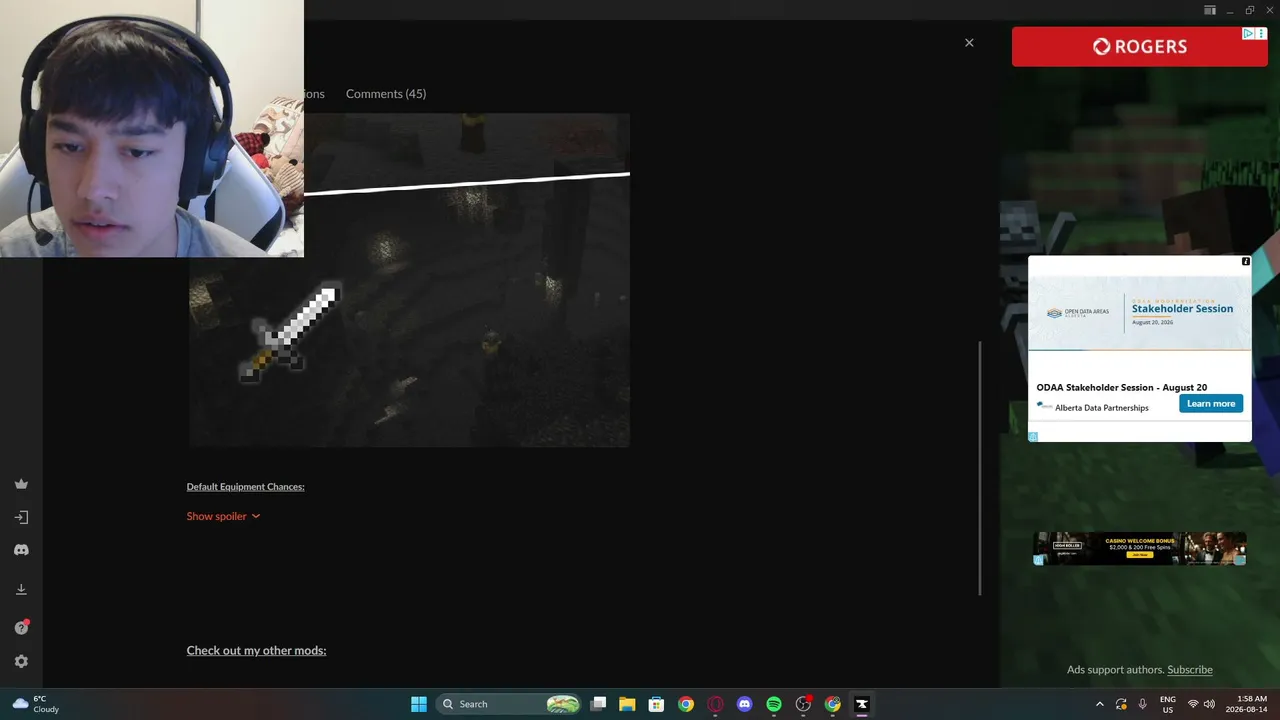The width and height of the screenshot is (1280, 720).
Task: Open the weather widget showing Cloudy
Action: 36,704
